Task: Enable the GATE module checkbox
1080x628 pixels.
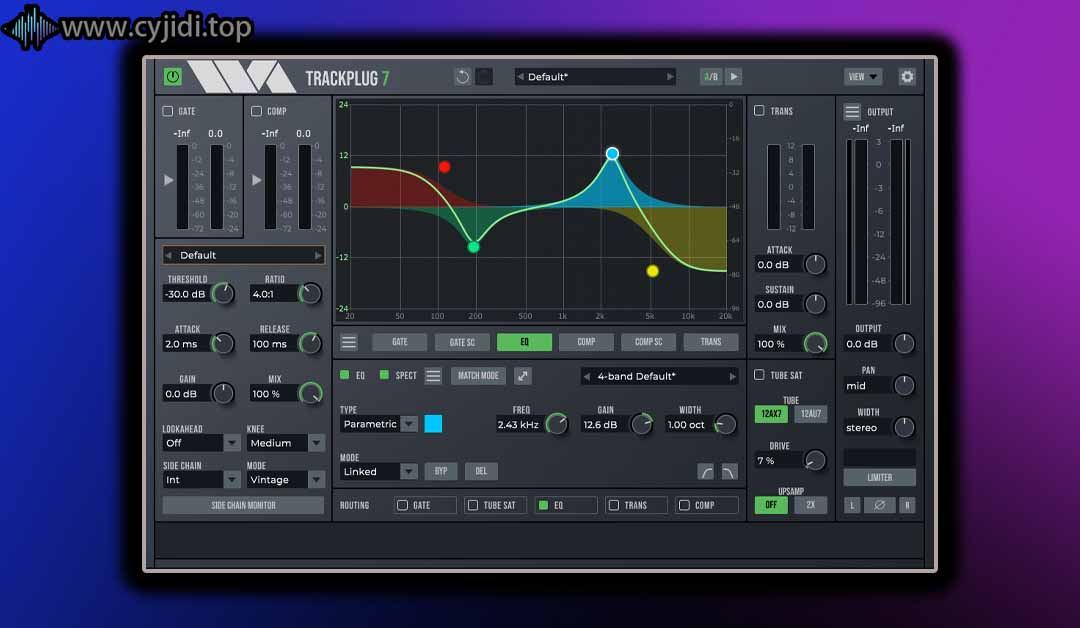Action: (x=167, y=111)
